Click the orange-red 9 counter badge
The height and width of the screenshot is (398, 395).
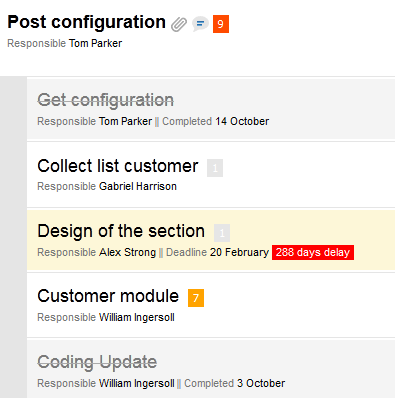point(221,24)
